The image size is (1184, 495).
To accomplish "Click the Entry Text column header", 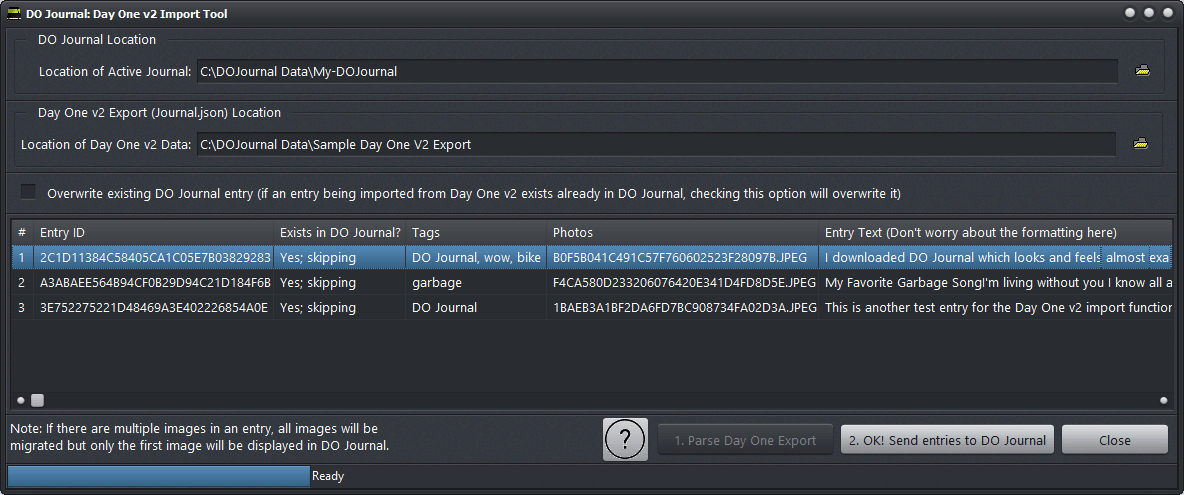I will [995, 233].
